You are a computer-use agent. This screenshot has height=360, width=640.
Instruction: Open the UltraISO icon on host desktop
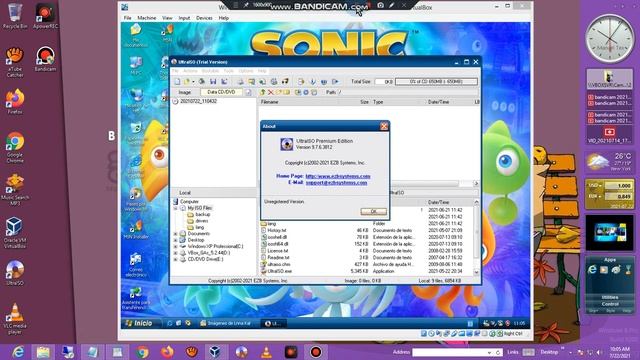point(15,273)
